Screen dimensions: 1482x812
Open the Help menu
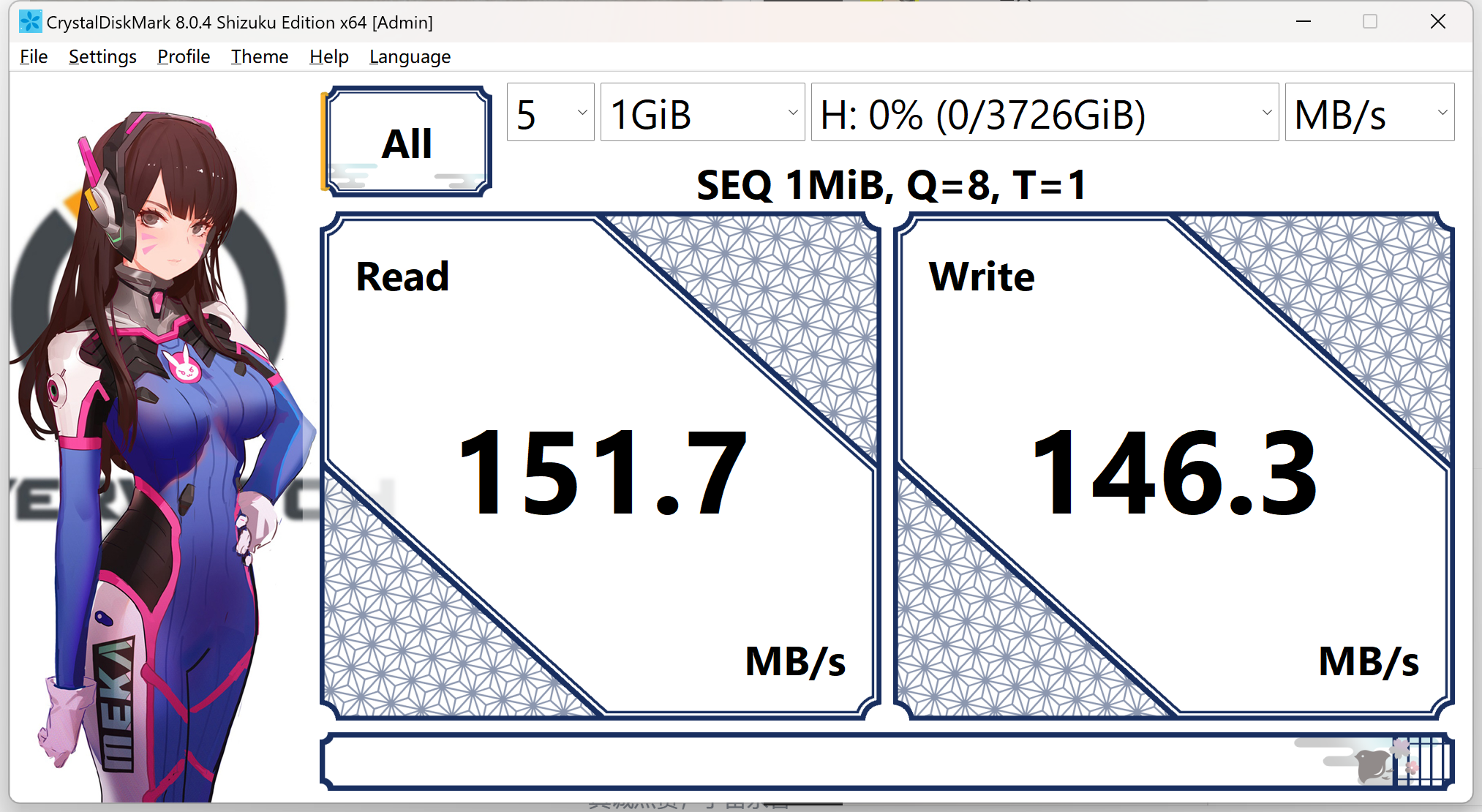tap(328, 57)
